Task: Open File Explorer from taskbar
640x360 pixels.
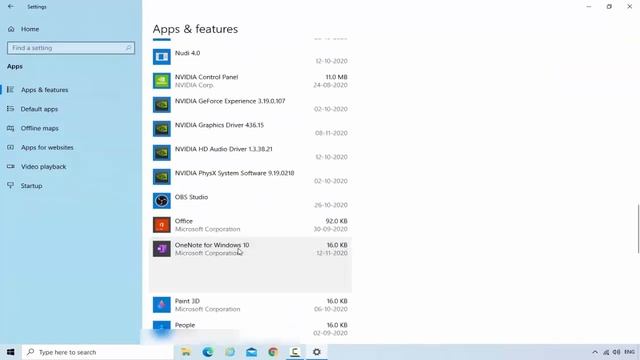Action: click(186, 352)
